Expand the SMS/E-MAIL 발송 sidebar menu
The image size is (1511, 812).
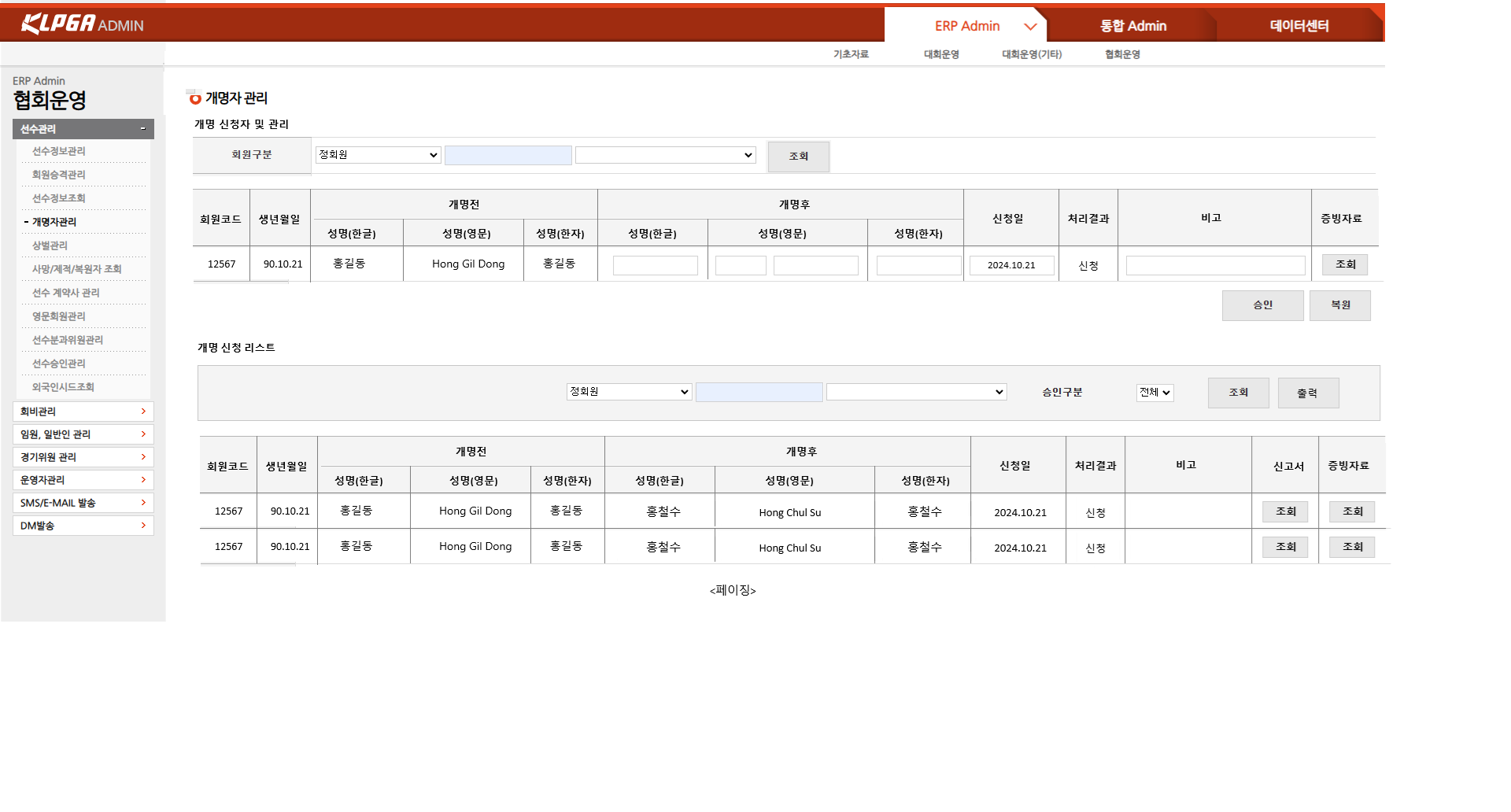click(83, 503)
